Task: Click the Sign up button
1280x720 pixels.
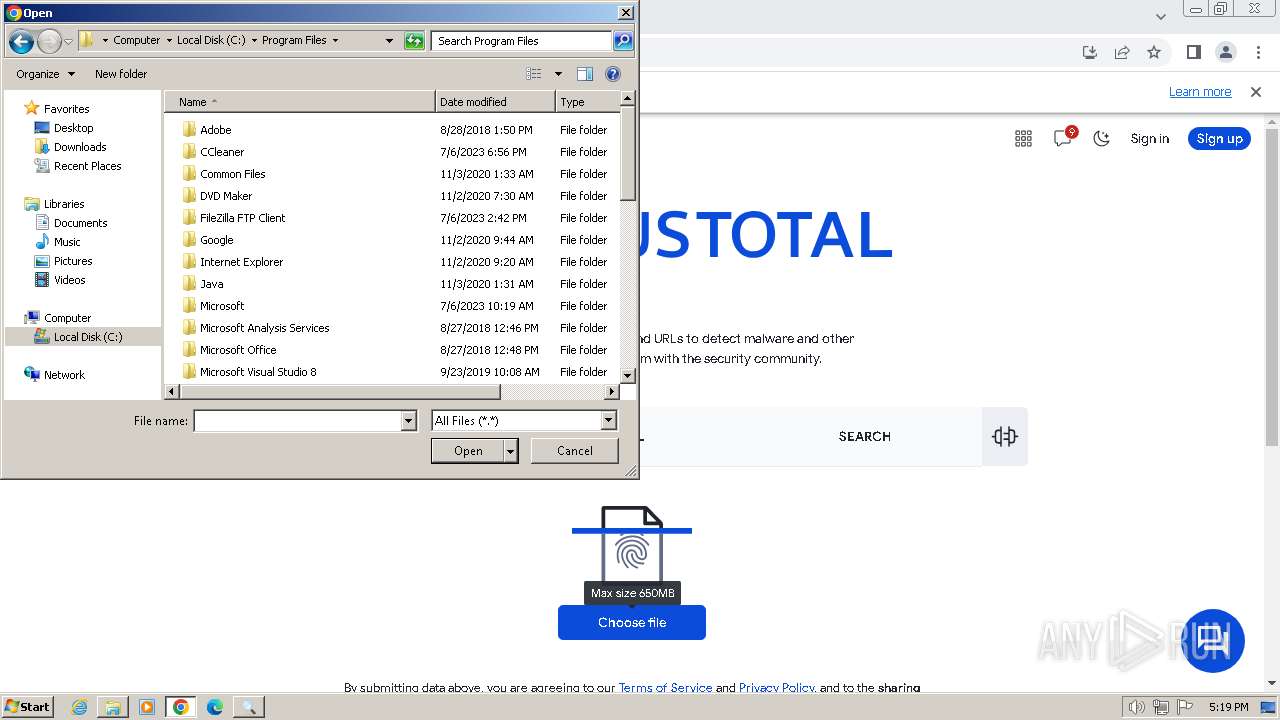Action: pyautogui.click(x=1219, y=139)
